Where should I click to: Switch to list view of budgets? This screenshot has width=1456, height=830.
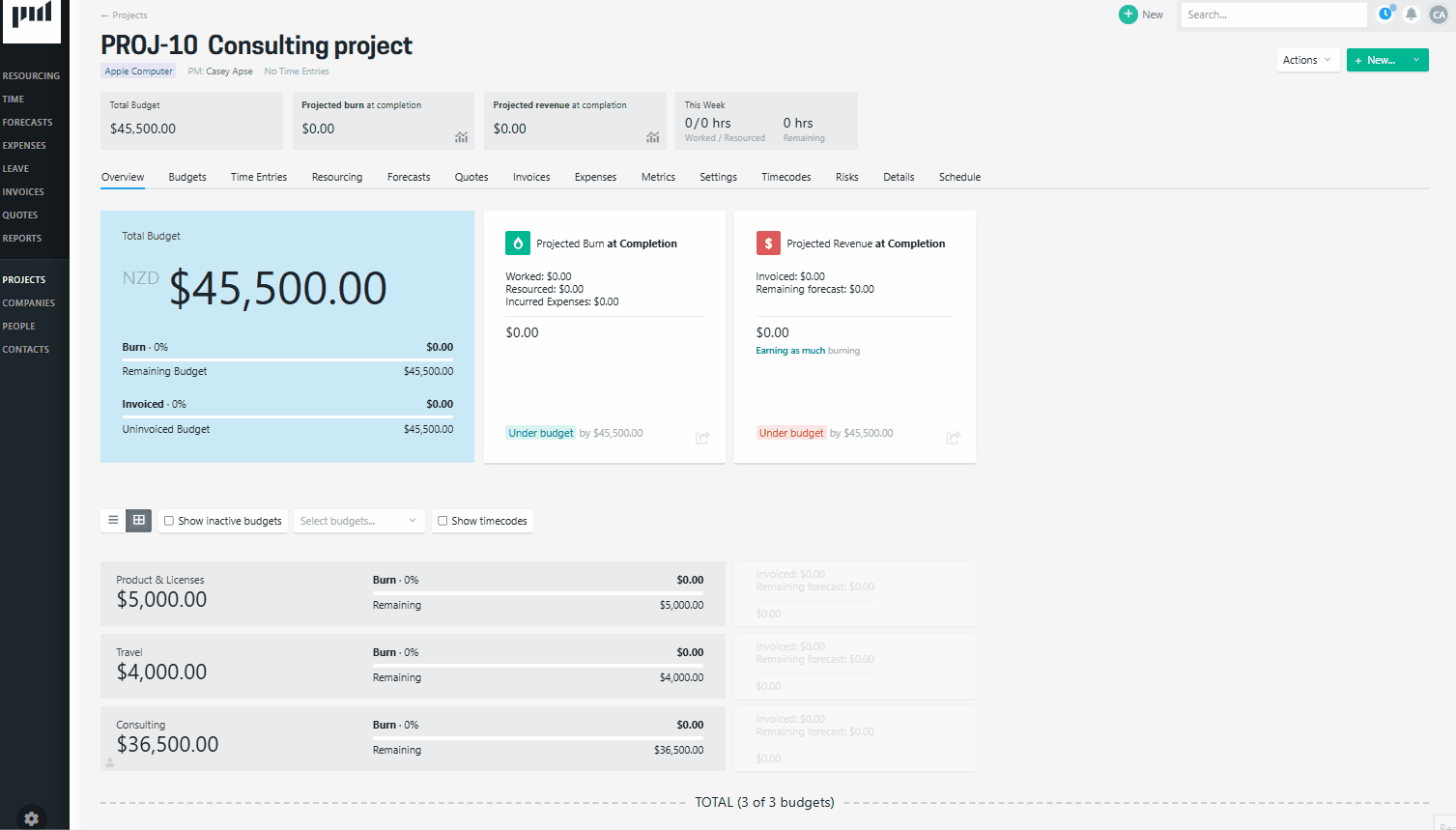tap(113, 520)
